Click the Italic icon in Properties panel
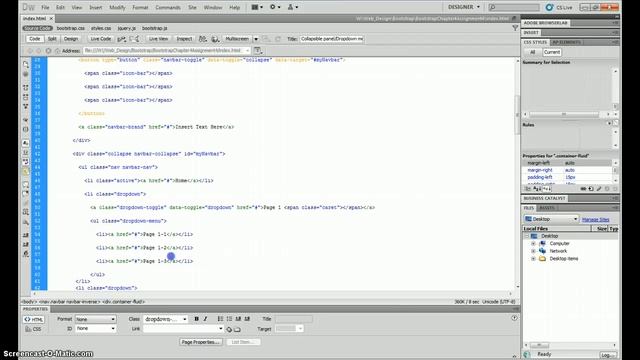Image resolution: width=640 pixels, height=360 pixels. (x=205, y=319)
